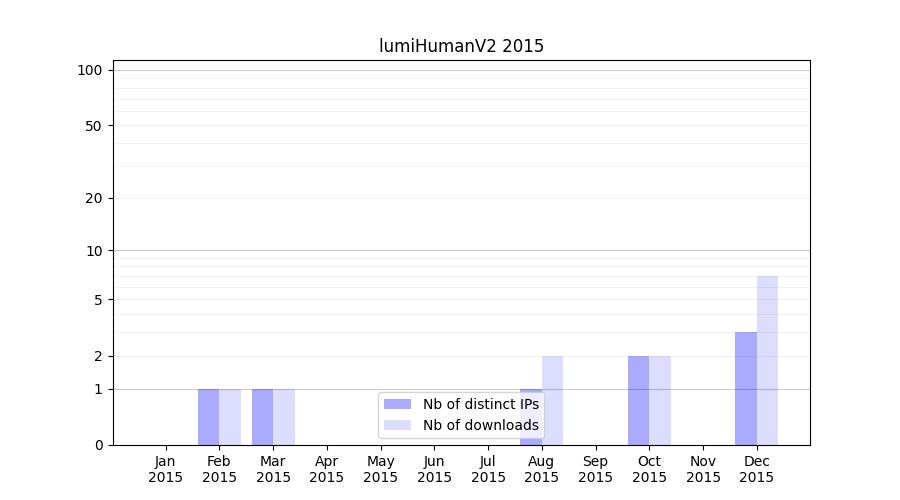
Task: Click the chart title 'lumiHumanV2 2015'
Action: [x=461, y=46]
